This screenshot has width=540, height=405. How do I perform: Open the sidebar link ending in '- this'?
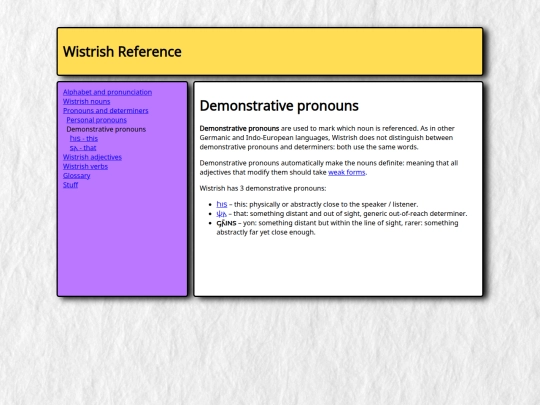[84, 138]
